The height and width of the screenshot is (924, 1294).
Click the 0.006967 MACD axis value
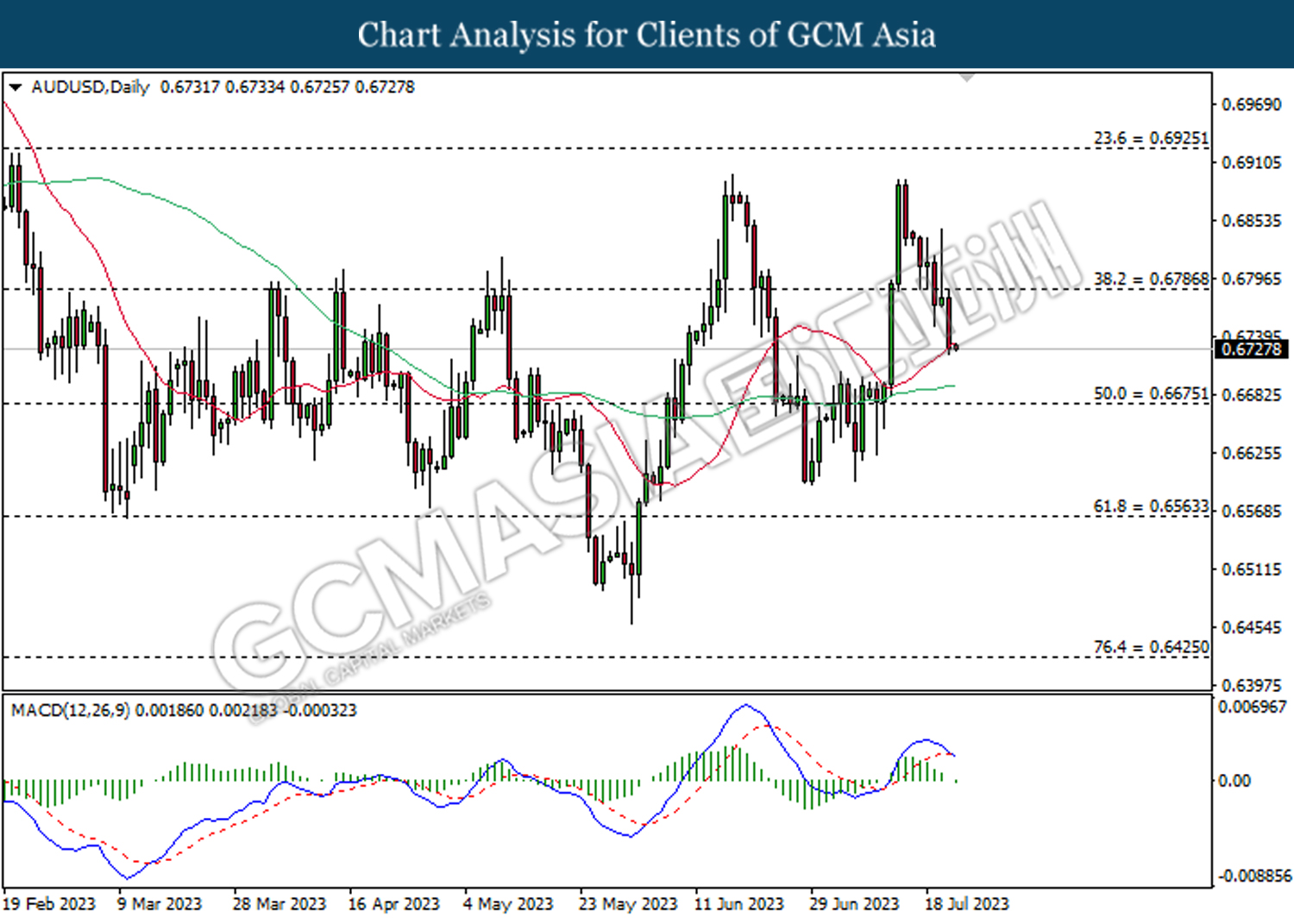tap(1252, 707)
